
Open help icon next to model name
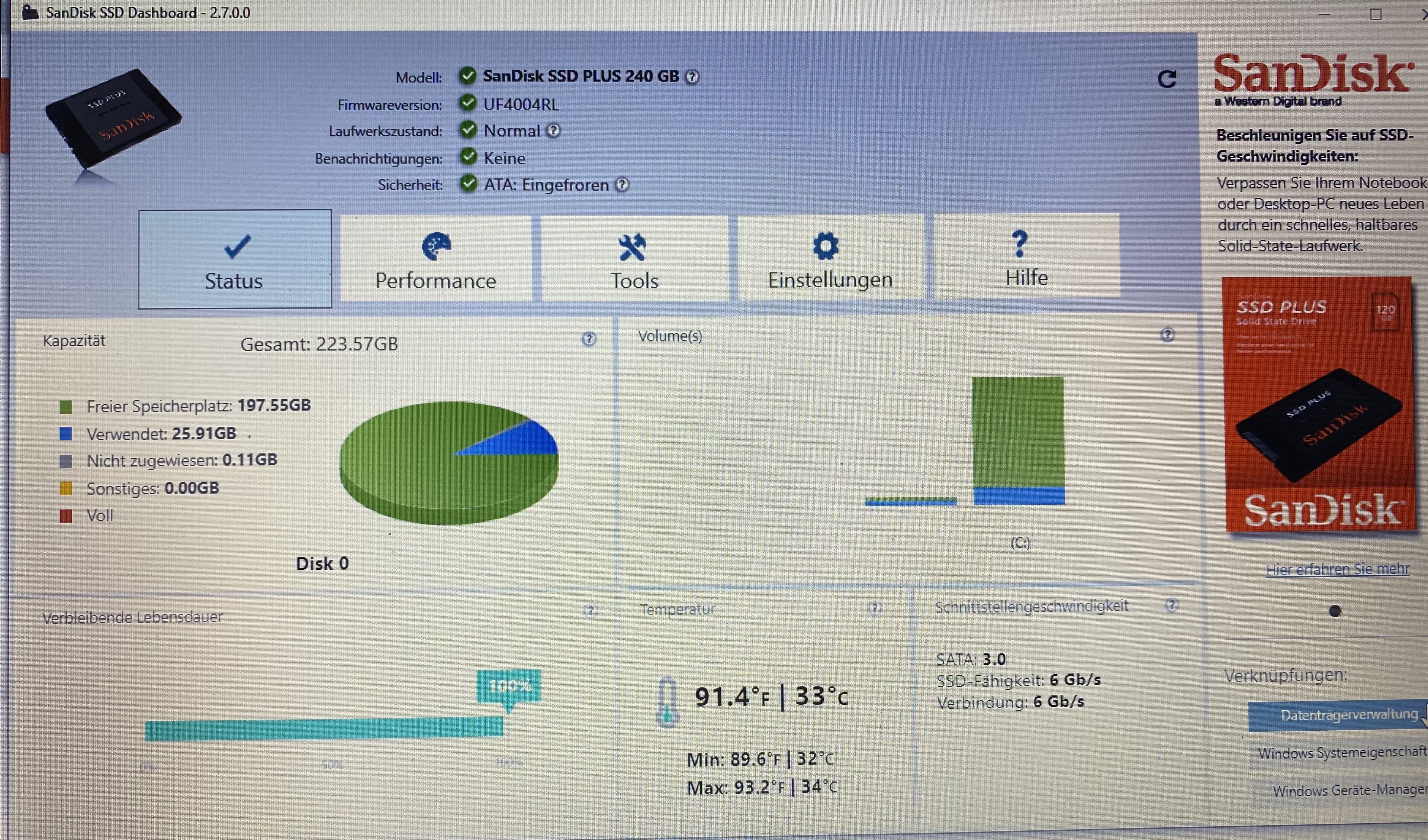point(692,77)
